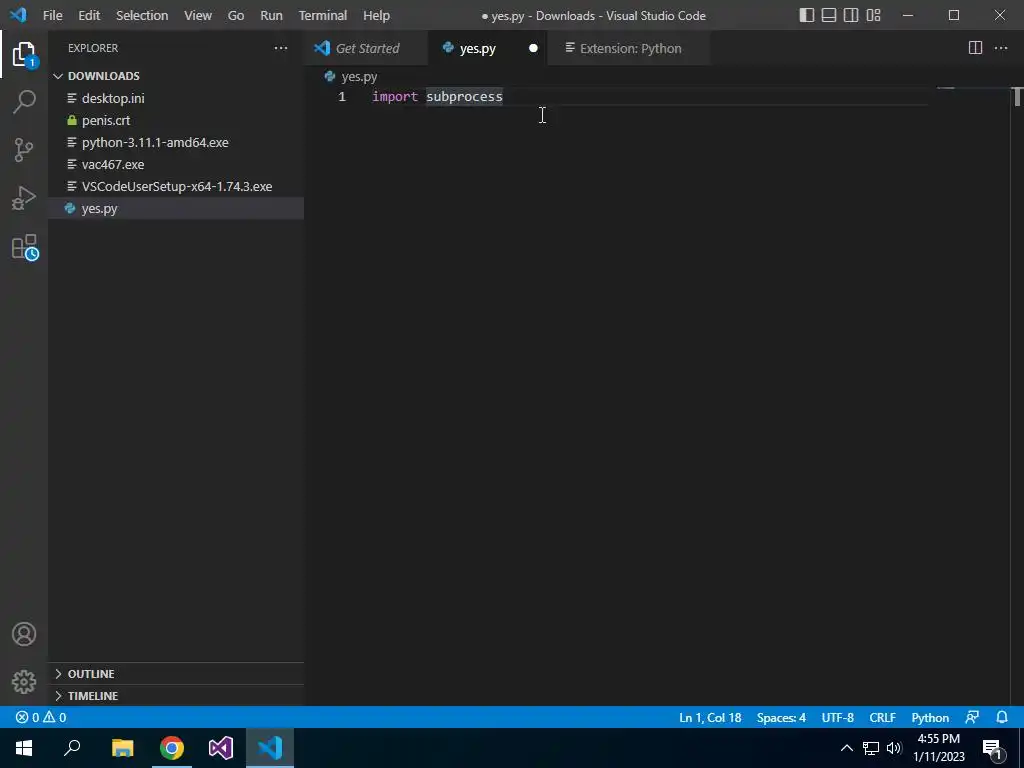
Task: Open penis.crt certificate file
Action: (176, 120)
